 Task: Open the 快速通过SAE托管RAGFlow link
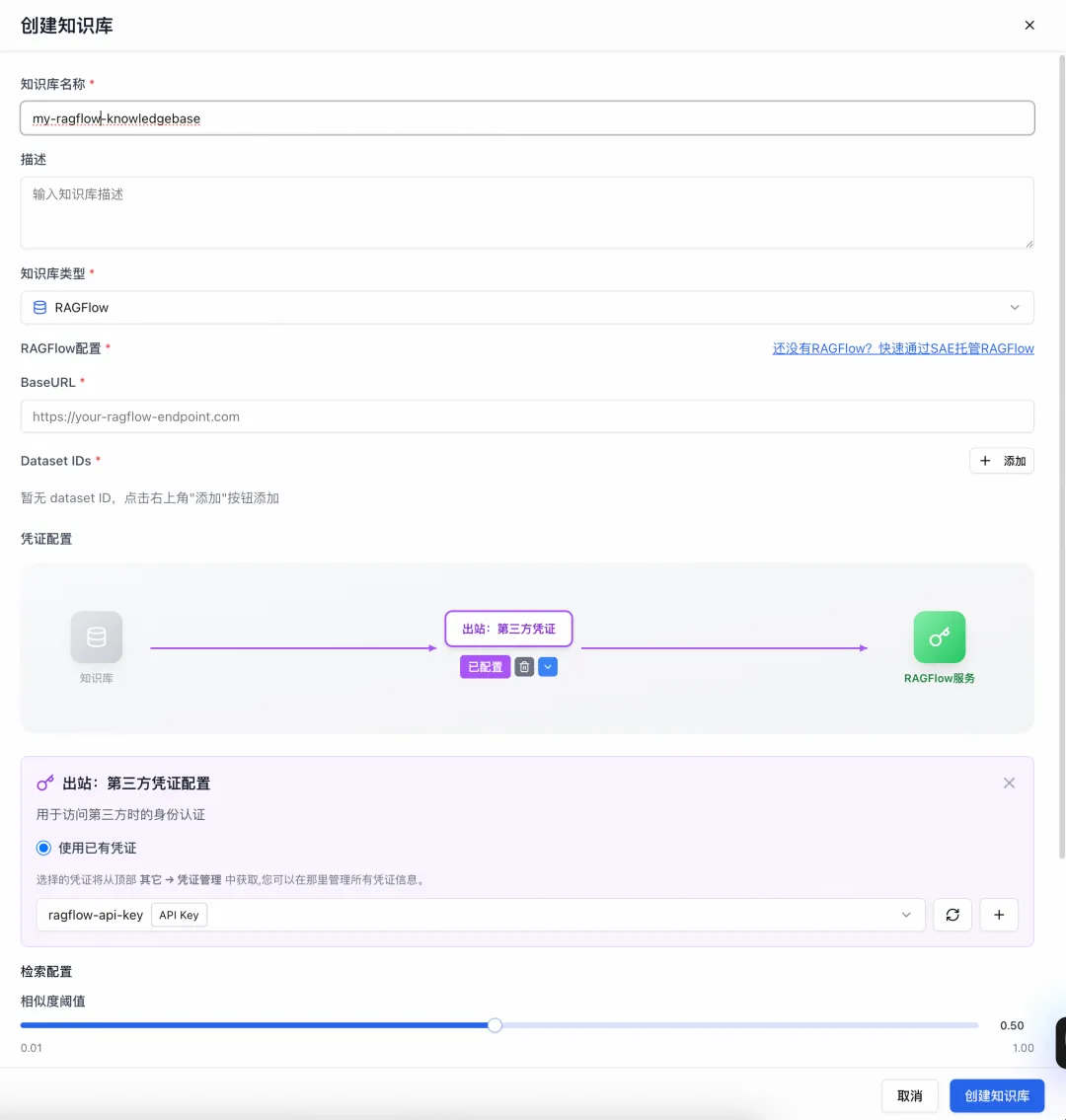click(x=903, y=348)
